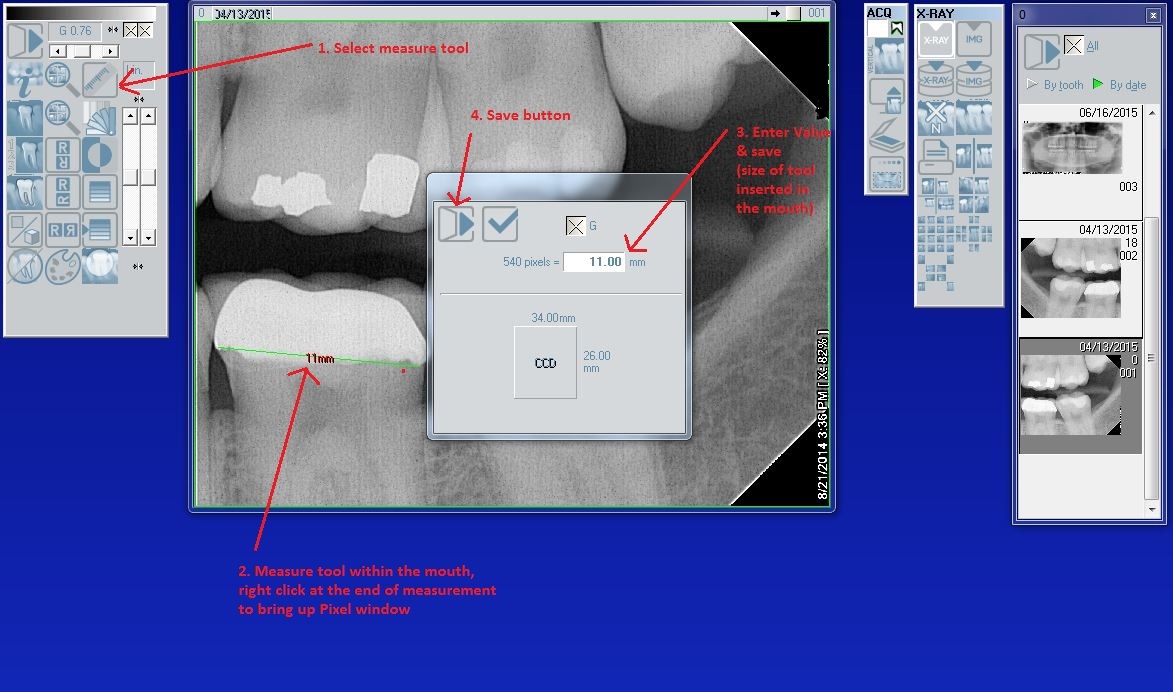This screenshot has height=692, width=1173.
Task: Click the CCD sensor size box
Action: 545,363
